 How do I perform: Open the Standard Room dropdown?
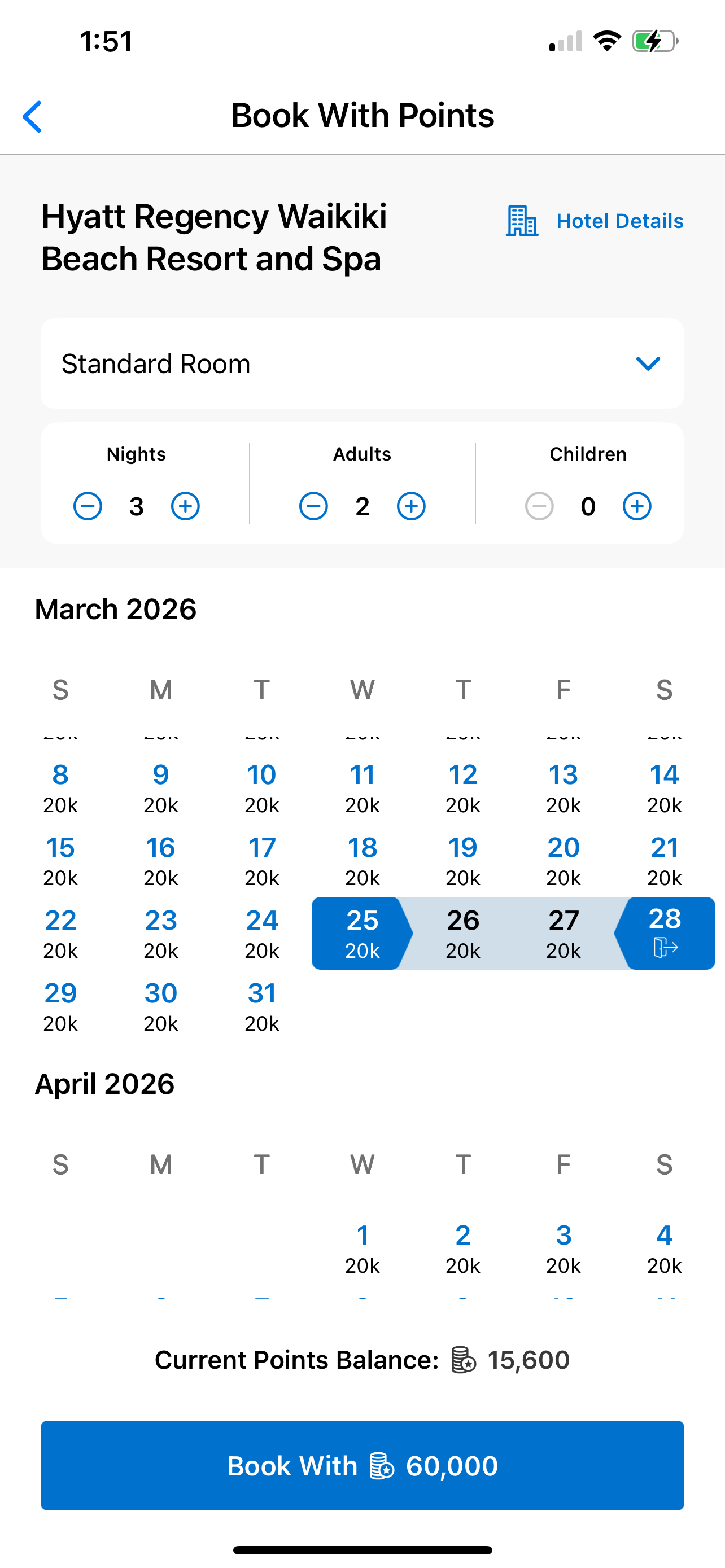pos(362,363)
